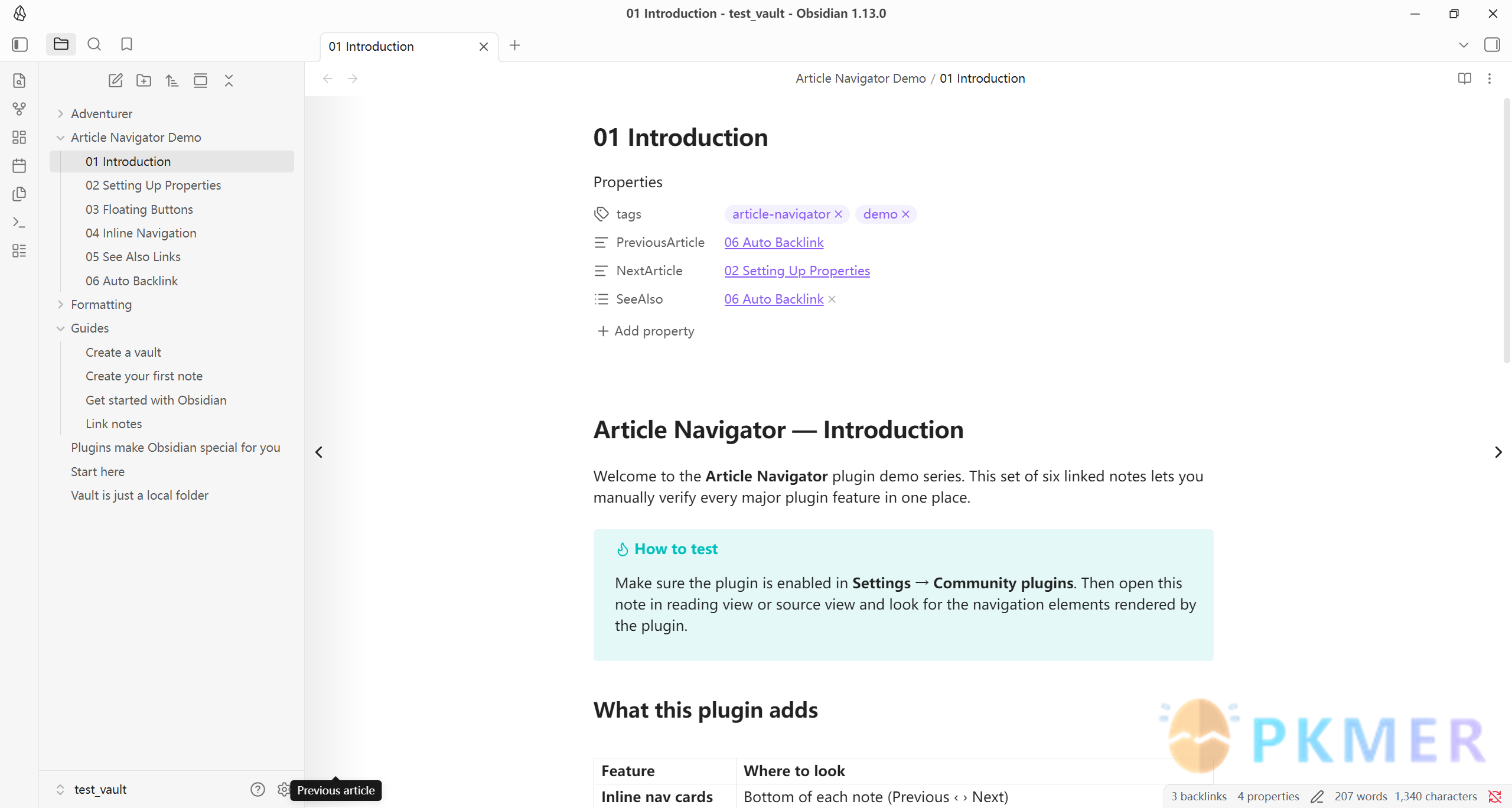The image size is (1512, 808).
Task: Click 3 backlinks in status bar
Action: (1199, 797)
